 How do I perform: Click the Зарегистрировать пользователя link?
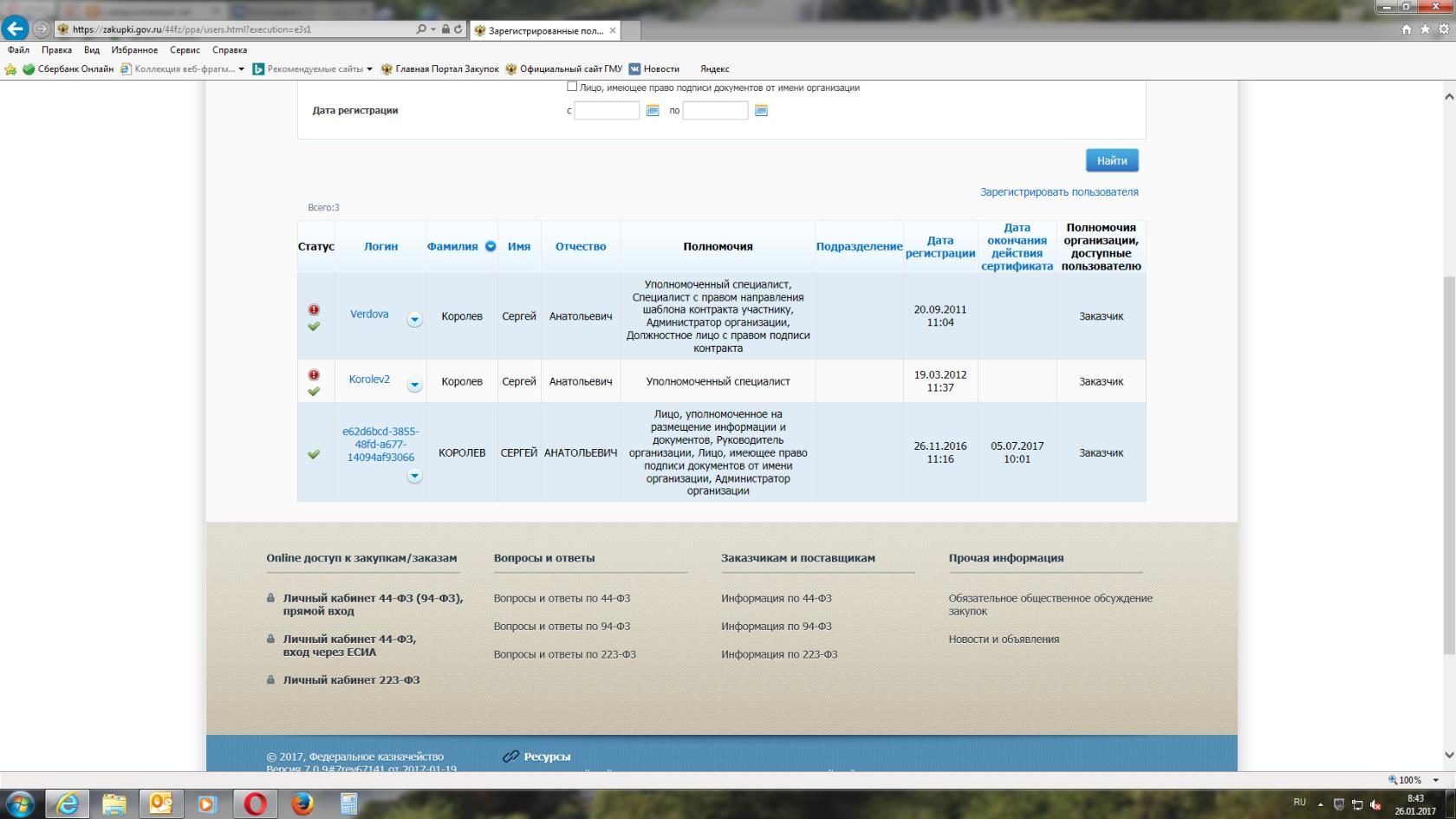coord(1059,192)
